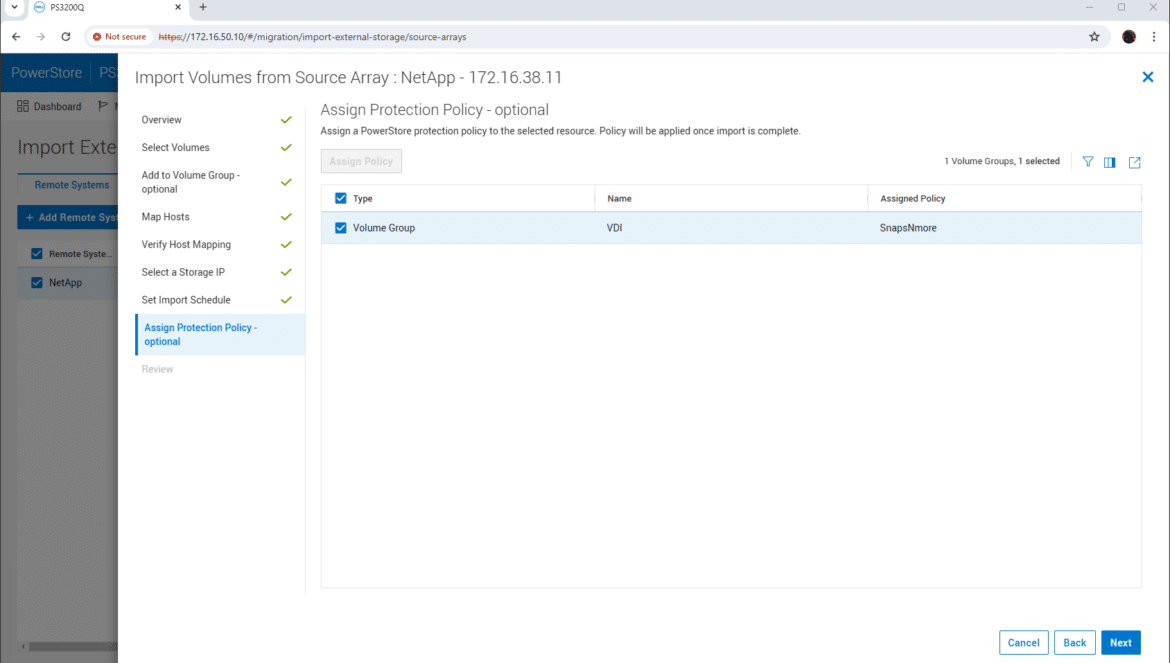Screen dimensions: 1170x663
Task: Go back in browser history
Action: [x=16, y=37]
